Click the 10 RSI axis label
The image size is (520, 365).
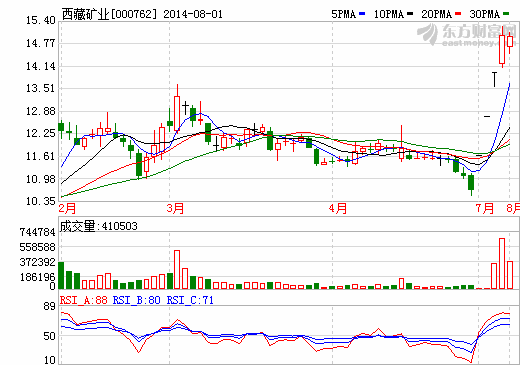point(49,360)
